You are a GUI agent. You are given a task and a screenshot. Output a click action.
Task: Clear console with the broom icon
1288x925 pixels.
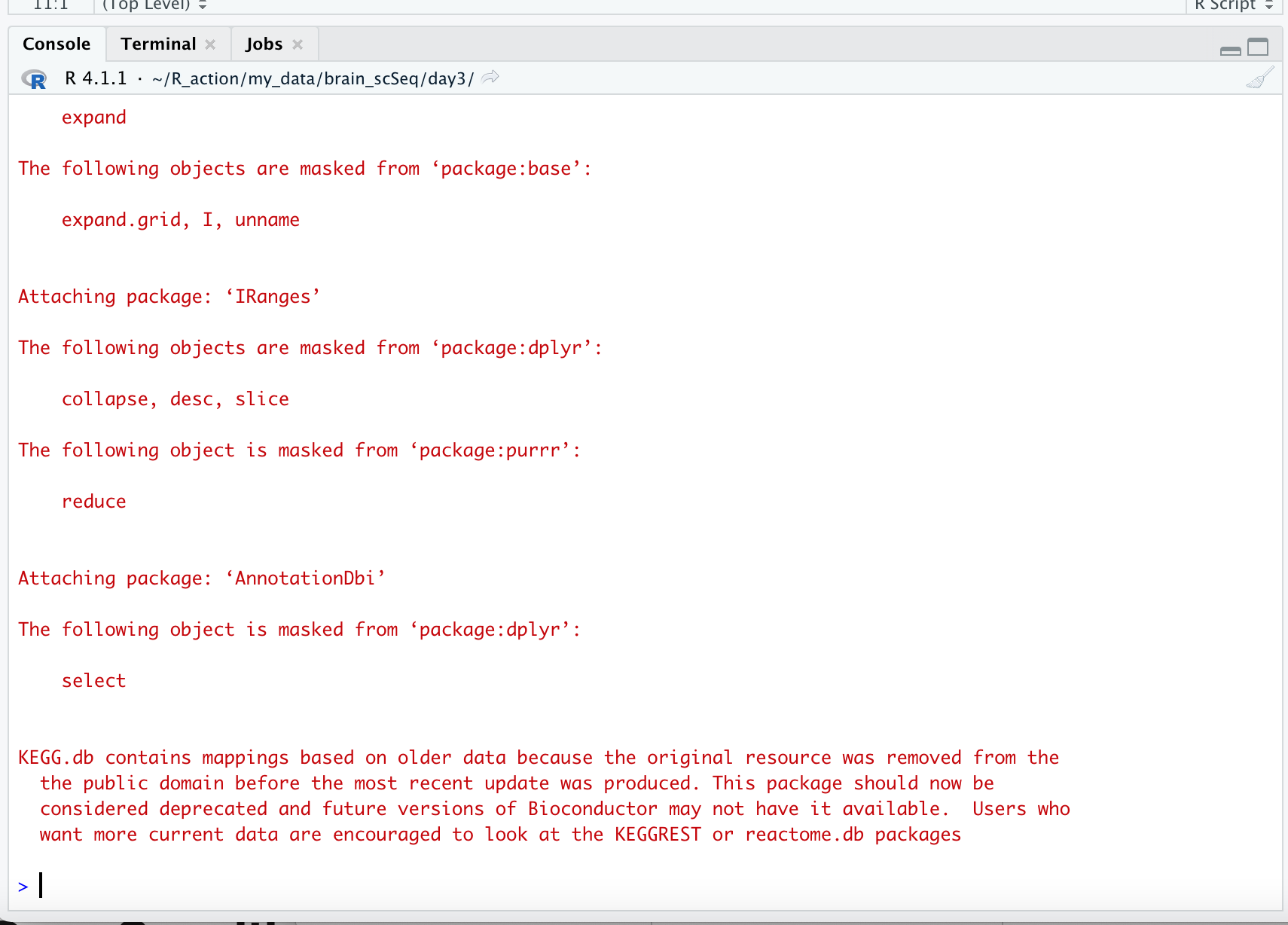point(1259,77)
